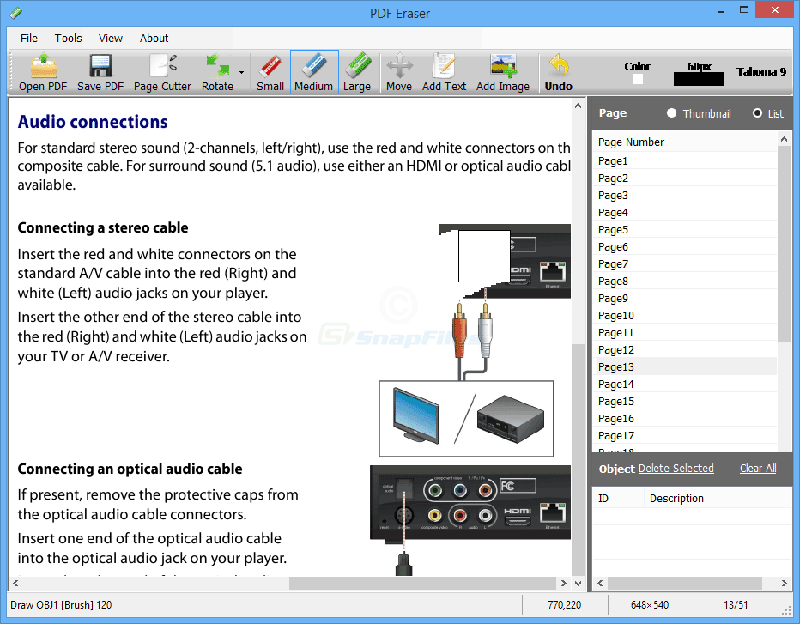Insert a picture with Add Image

click(503, 72)
